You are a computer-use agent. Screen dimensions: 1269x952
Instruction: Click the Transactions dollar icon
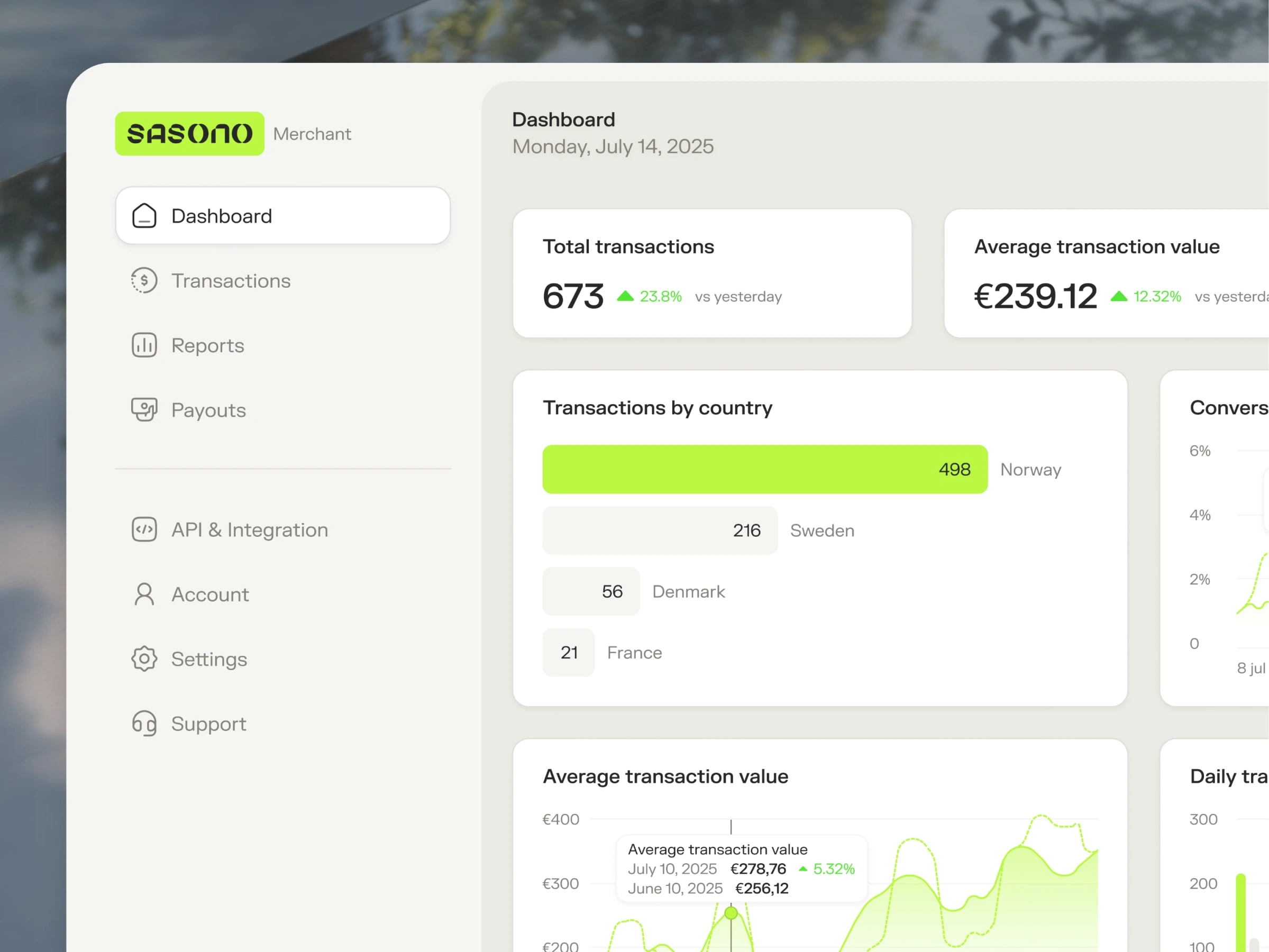coord(144,280)
